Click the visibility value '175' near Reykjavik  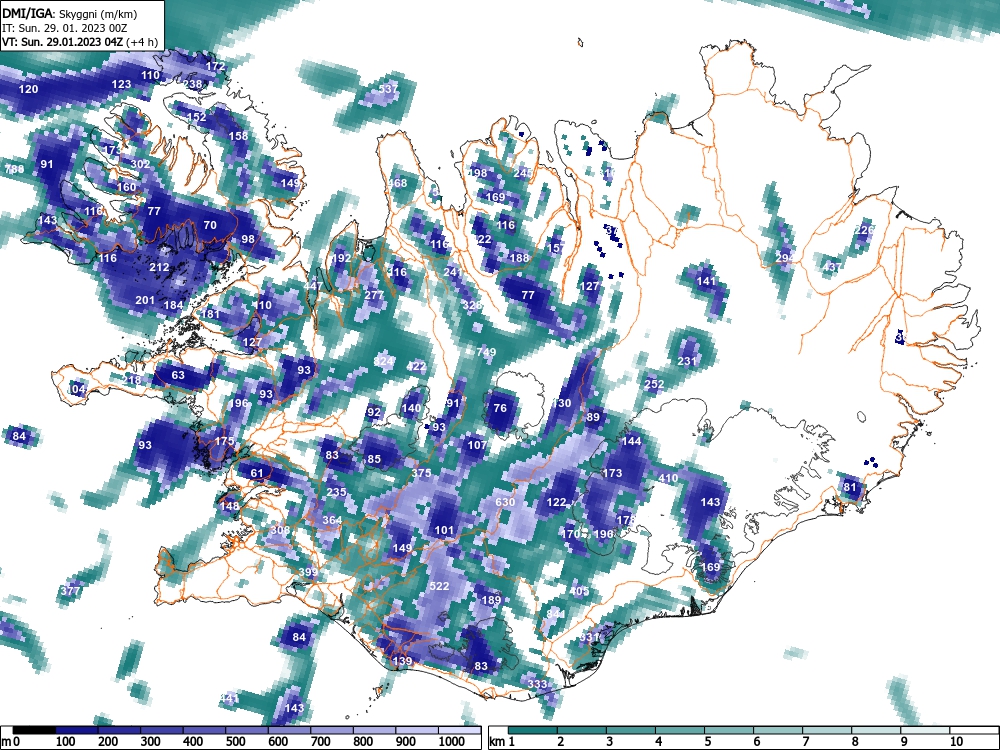click(224, 441)
